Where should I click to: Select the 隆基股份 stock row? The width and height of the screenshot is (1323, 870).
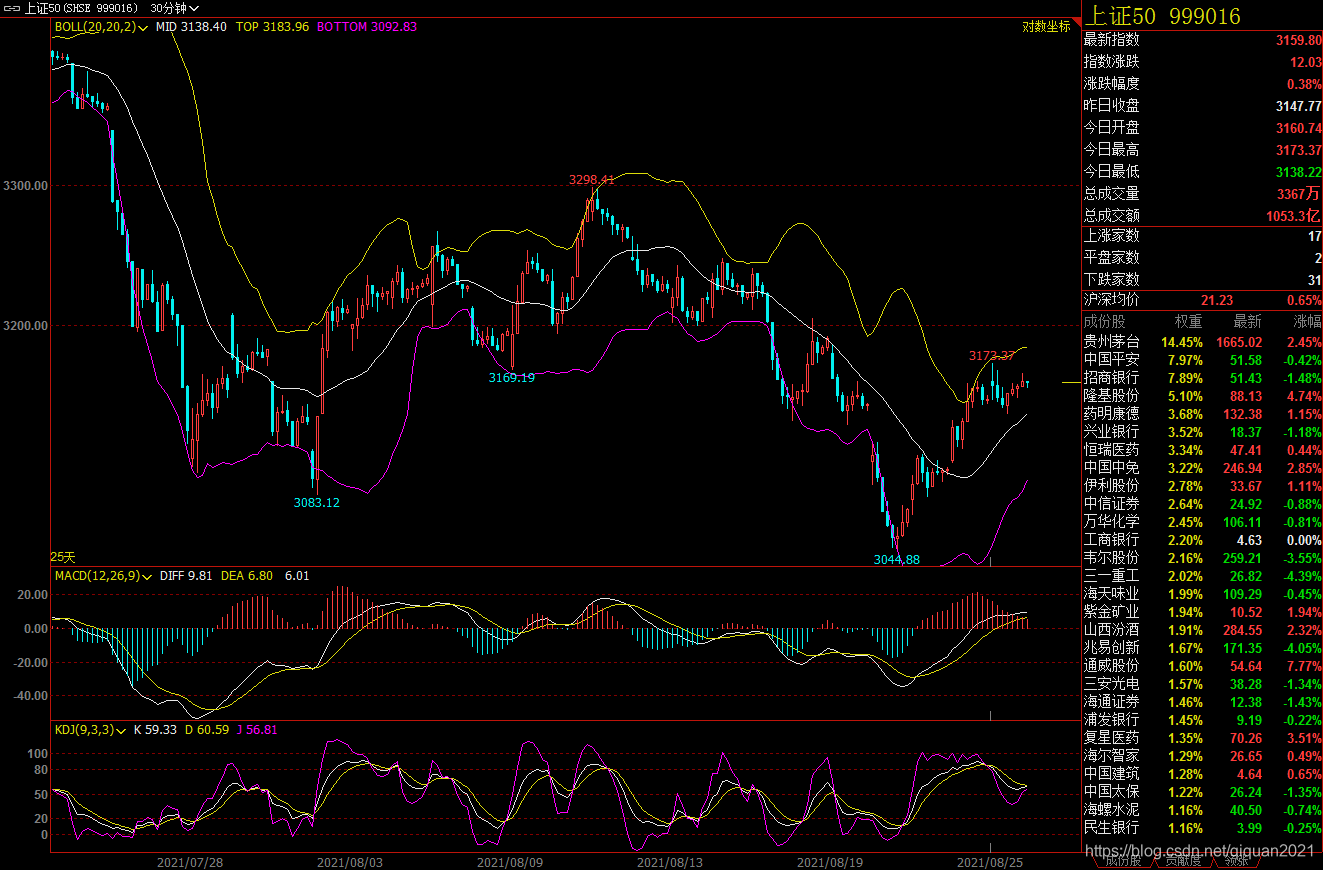pos(1203,395)
